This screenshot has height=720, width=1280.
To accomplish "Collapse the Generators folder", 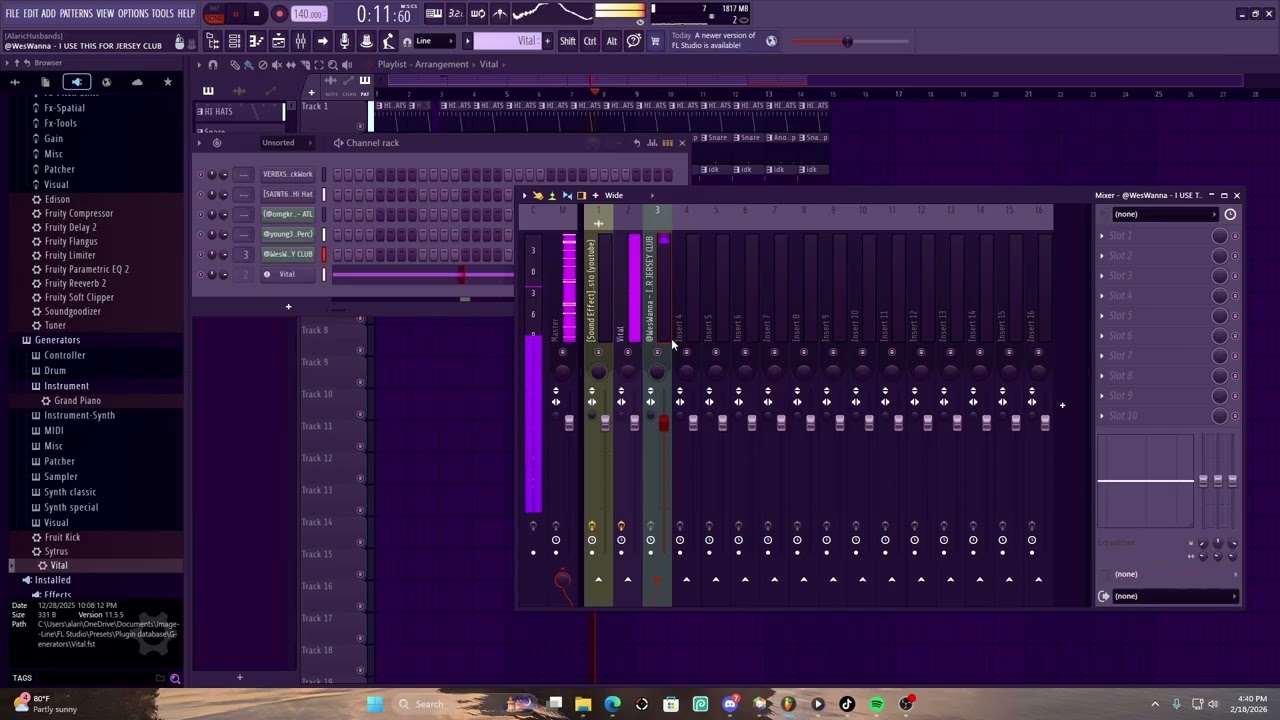I will [x=57, y=340].
